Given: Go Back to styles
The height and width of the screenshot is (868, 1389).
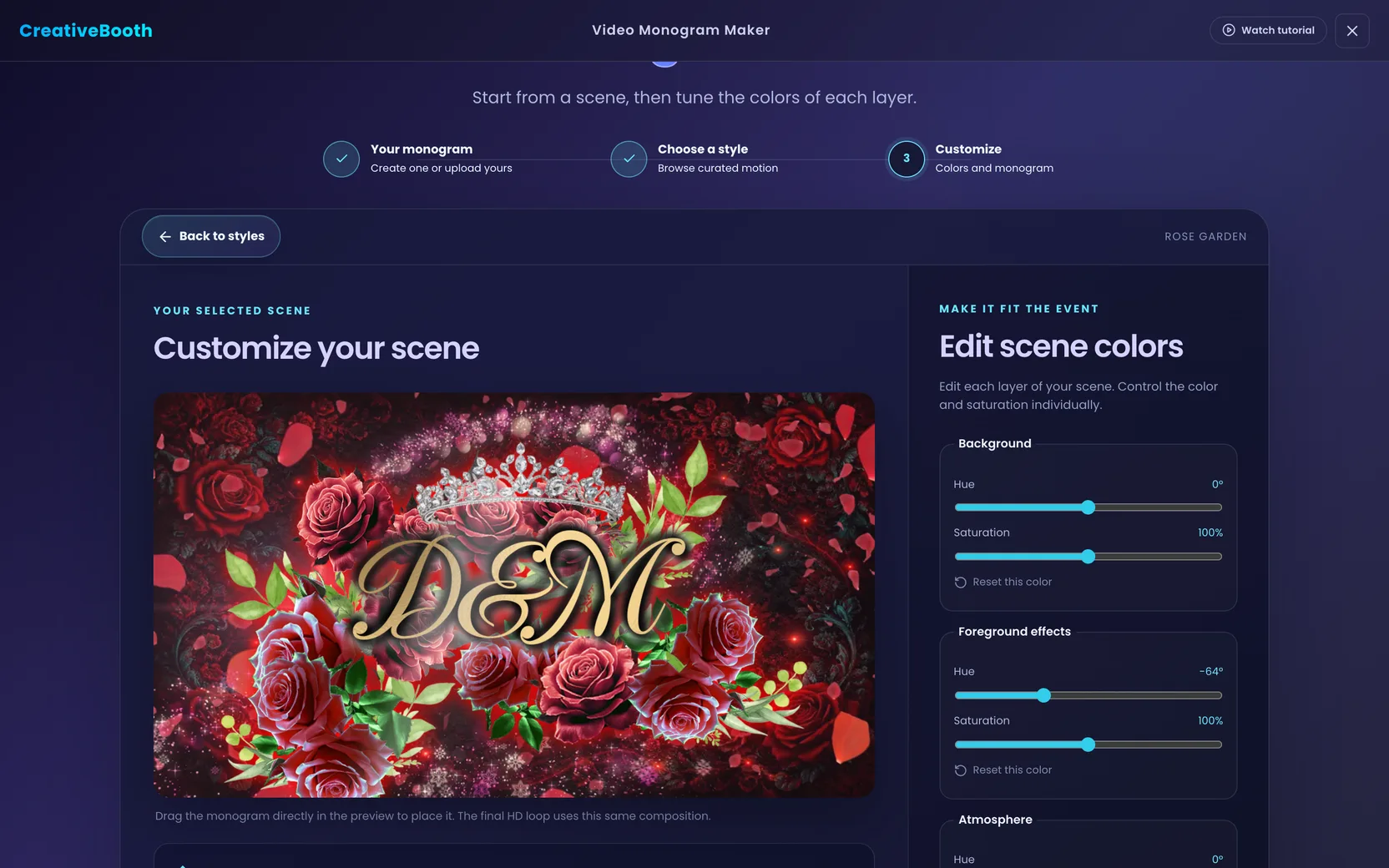Looking at the screenshot, I should (211, 236).
